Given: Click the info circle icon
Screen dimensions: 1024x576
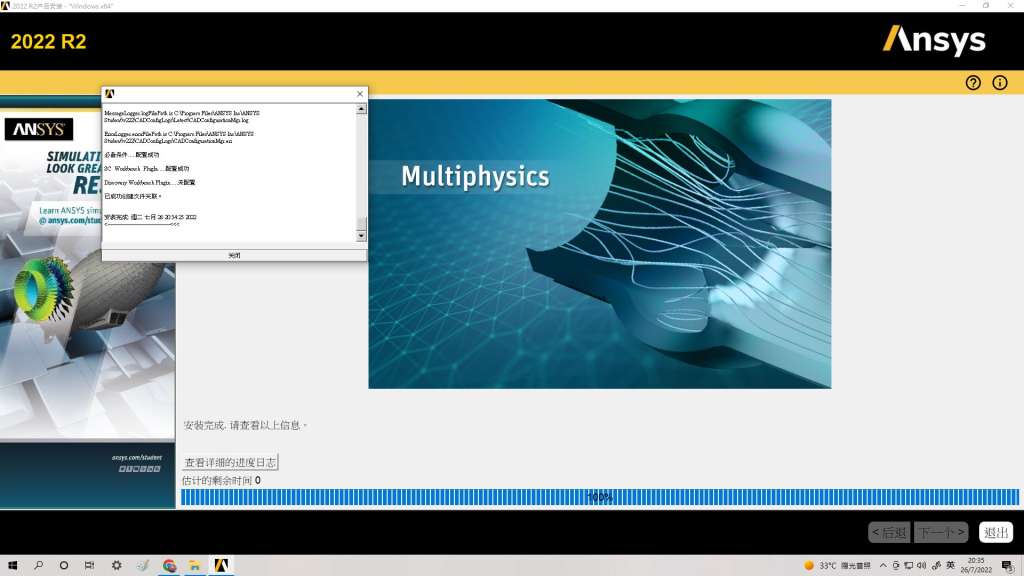Looking at the screenshot, I should [x=1000, y=83].
